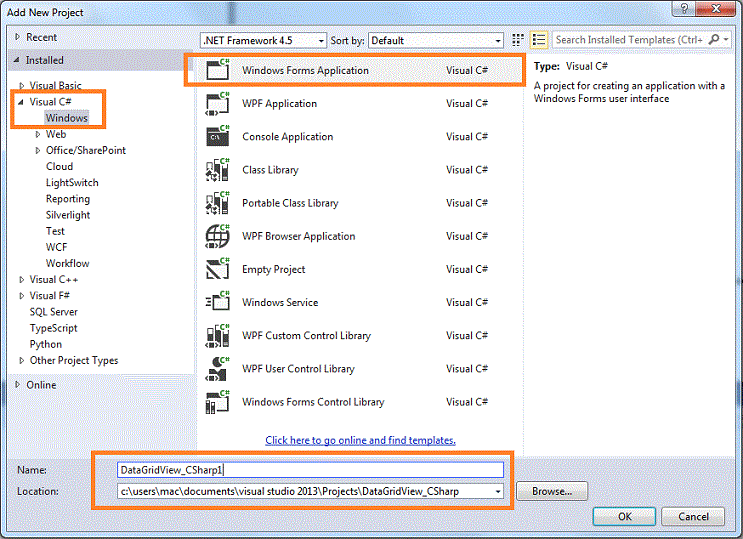Screen dimensions: 743x539
Task: Click the WPF Browser Application globe icon
Action: click(217, 236)
